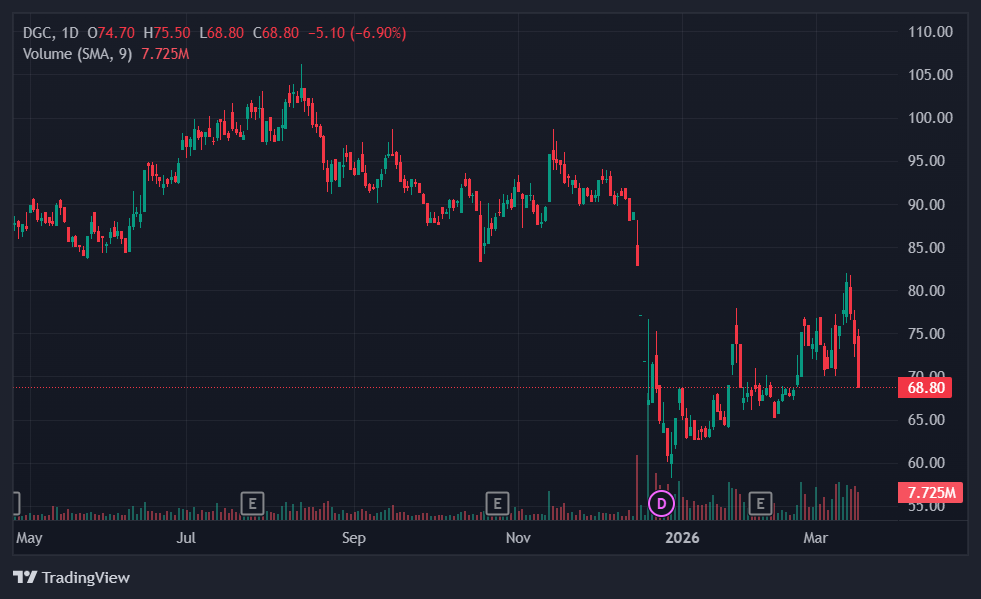
Task: Click the 7.725M value in the volume legend
Action: point(165,53)
